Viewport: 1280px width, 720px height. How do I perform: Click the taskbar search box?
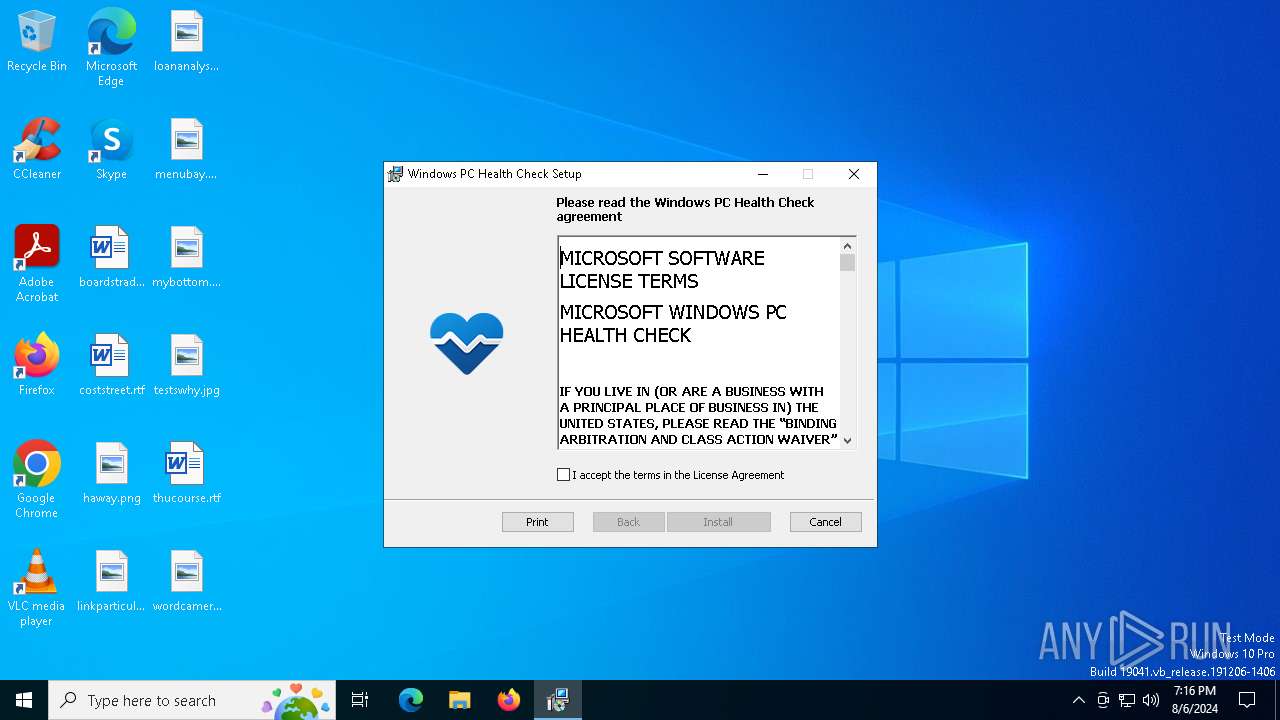pyautogui.click(x=192, y=700)
